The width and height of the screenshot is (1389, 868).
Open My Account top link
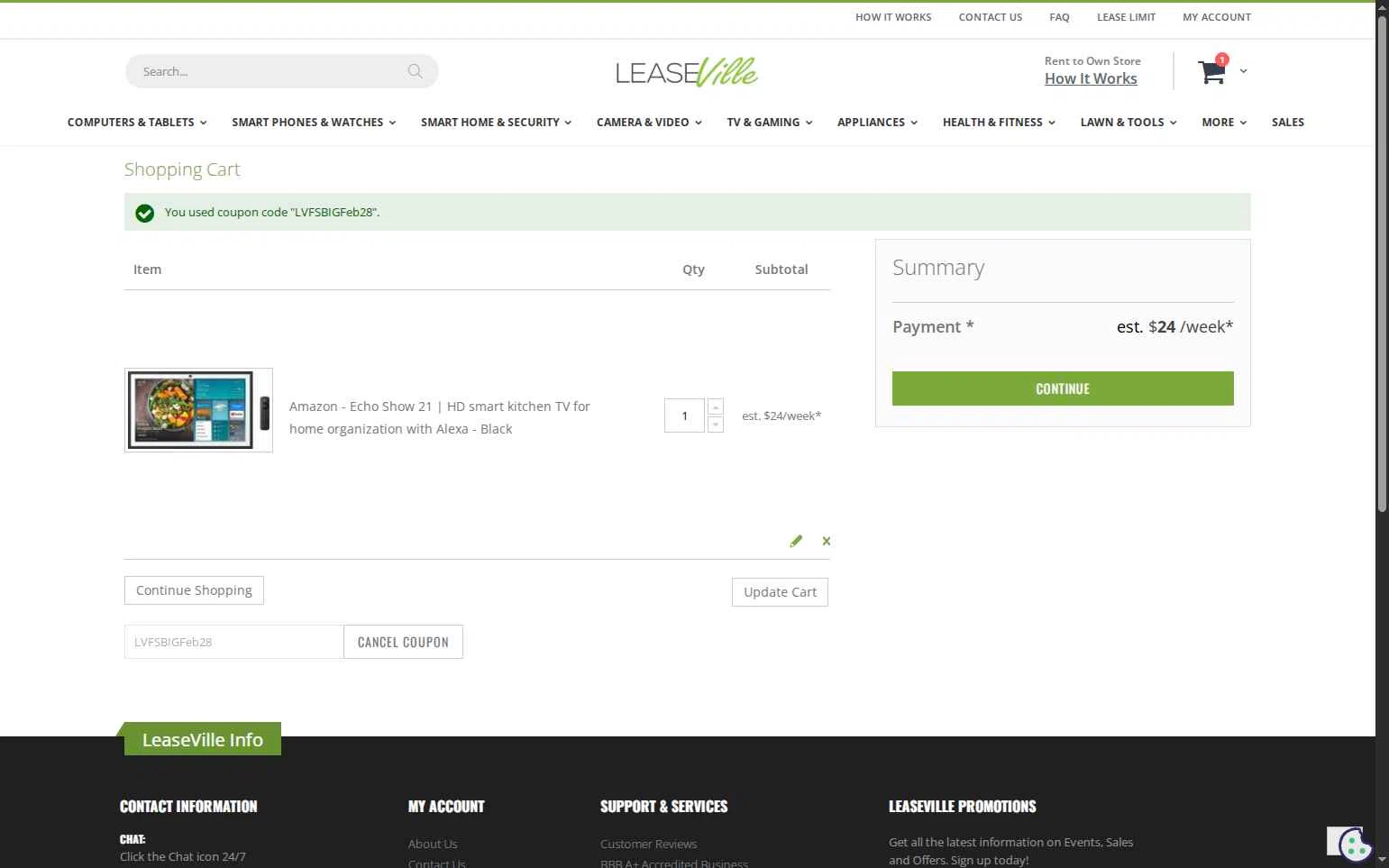click(x=1217, y=17)
